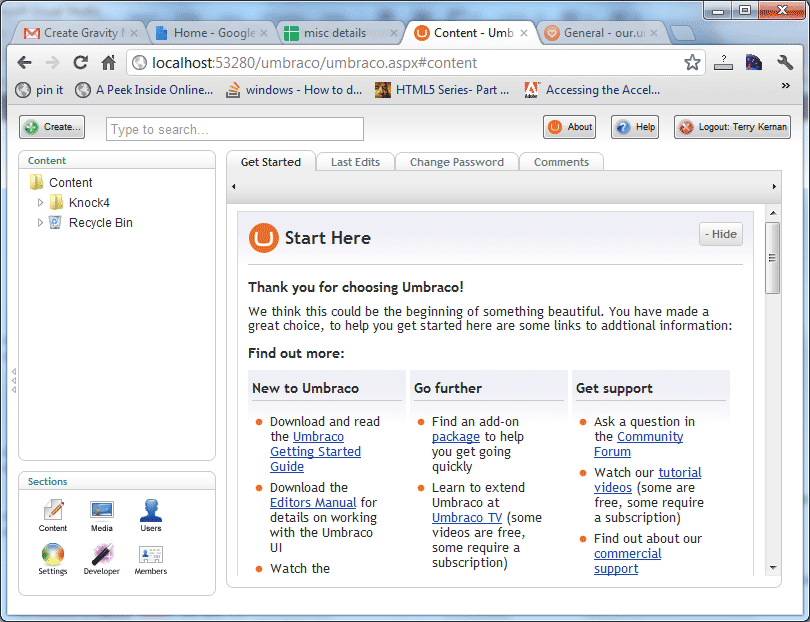Open the commercial support link
Image resolution: width=810 pixels, height=622 pixels.
point(628,561)
